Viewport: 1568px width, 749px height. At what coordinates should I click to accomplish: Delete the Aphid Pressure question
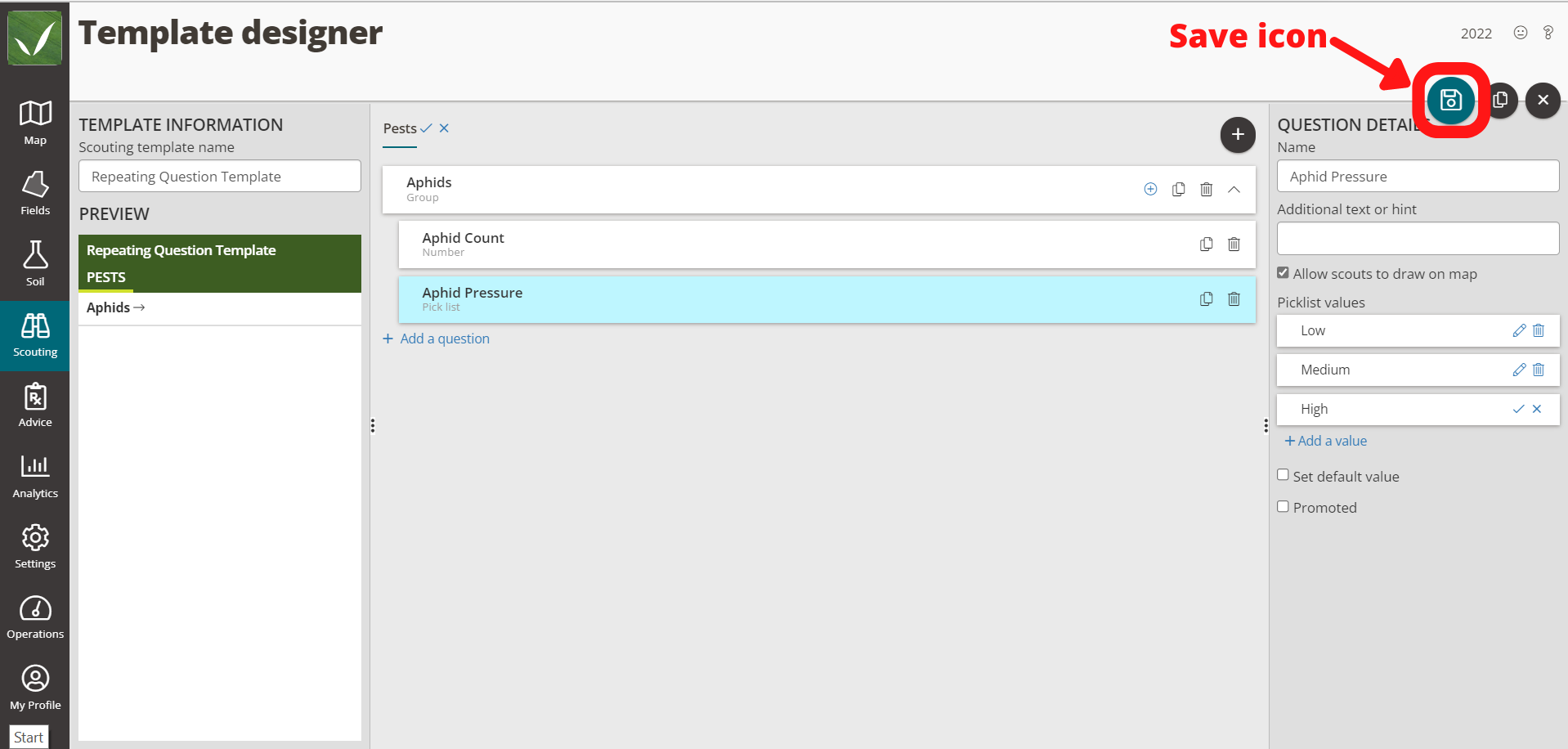[x=1234, y=298]
